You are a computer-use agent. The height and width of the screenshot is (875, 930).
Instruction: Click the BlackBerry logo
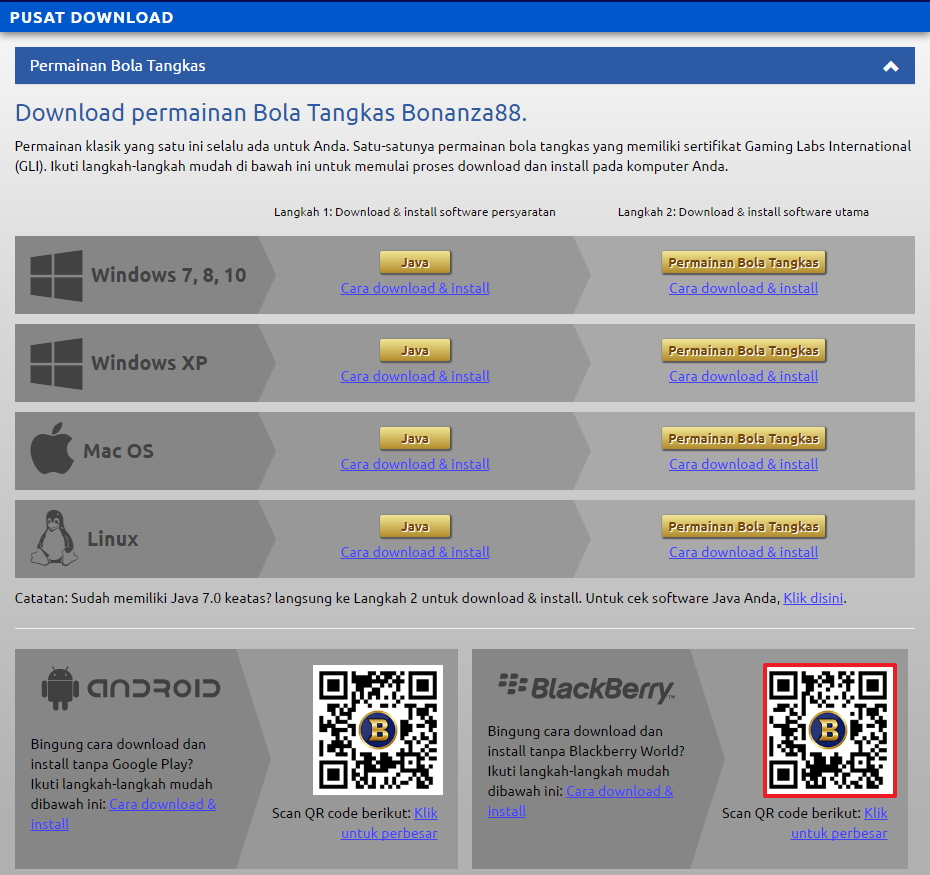586,687
